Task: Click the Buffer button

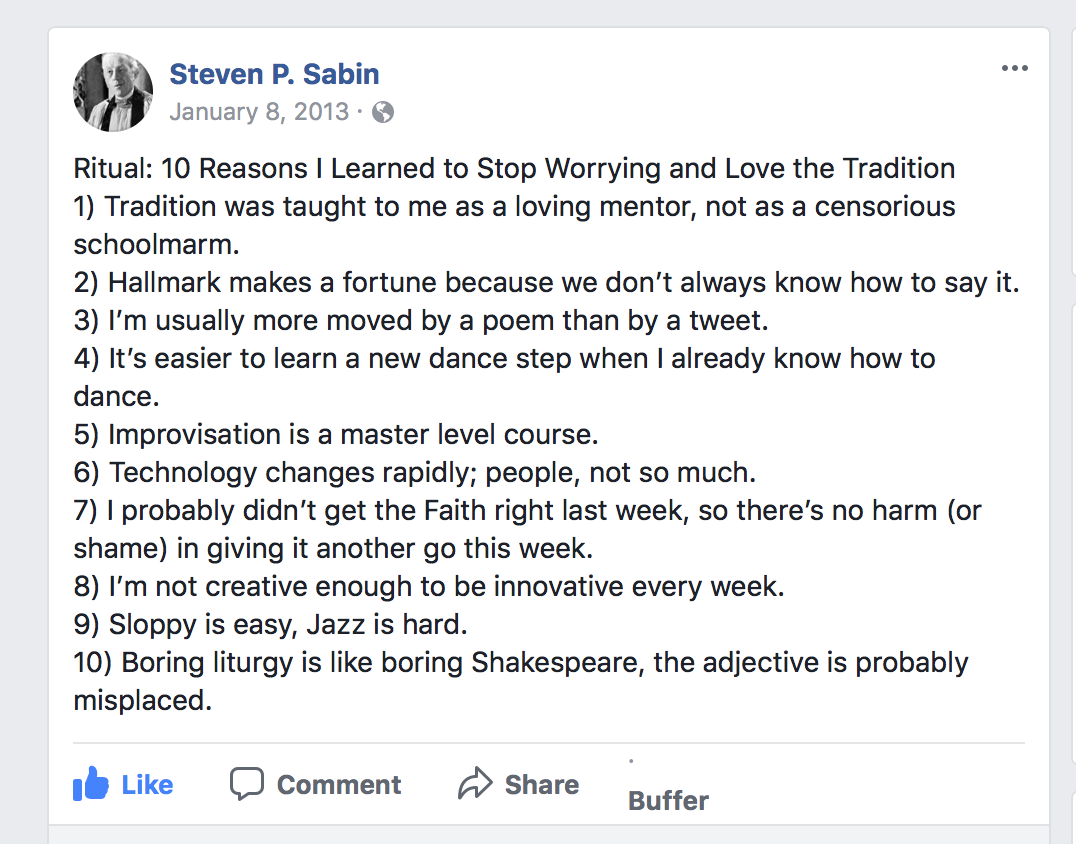Action: pos(668,800)
